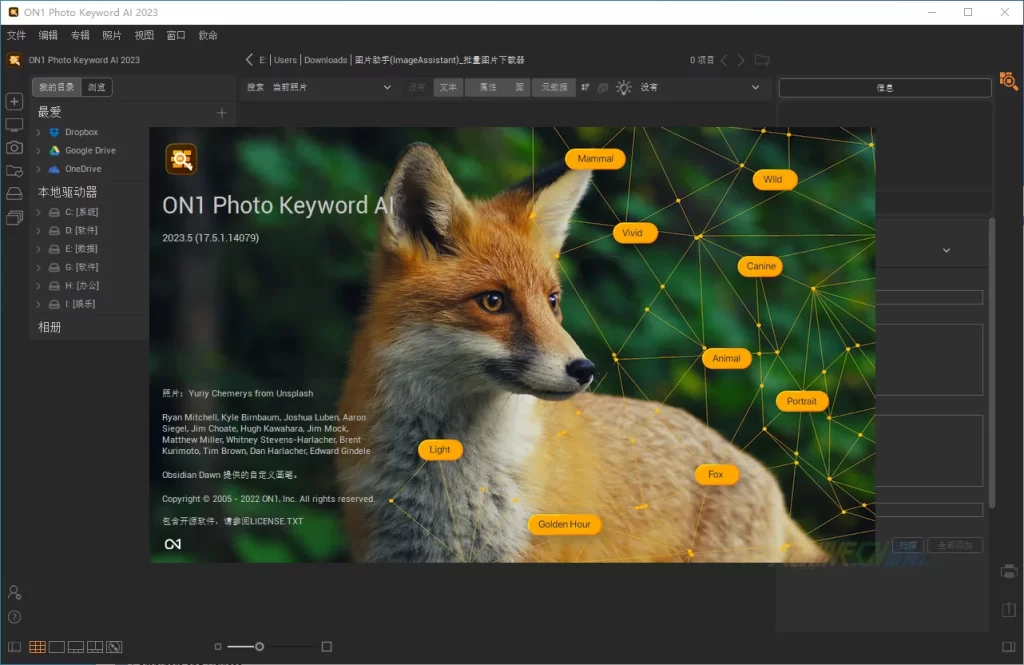Screen dimensions: 1024x665
Task: Click the 信息 panel button
Action: tap(884, 88)
